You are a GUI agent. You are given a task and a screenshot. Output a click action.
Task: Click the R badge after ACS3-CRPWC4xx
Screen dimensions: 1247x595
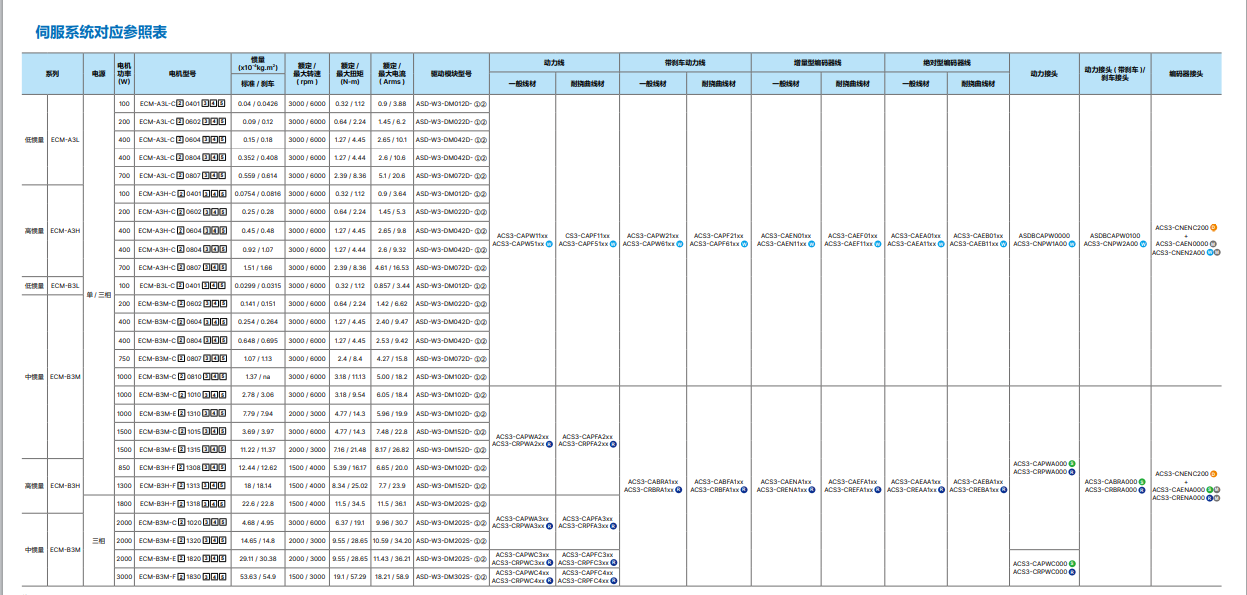(550, 580)
